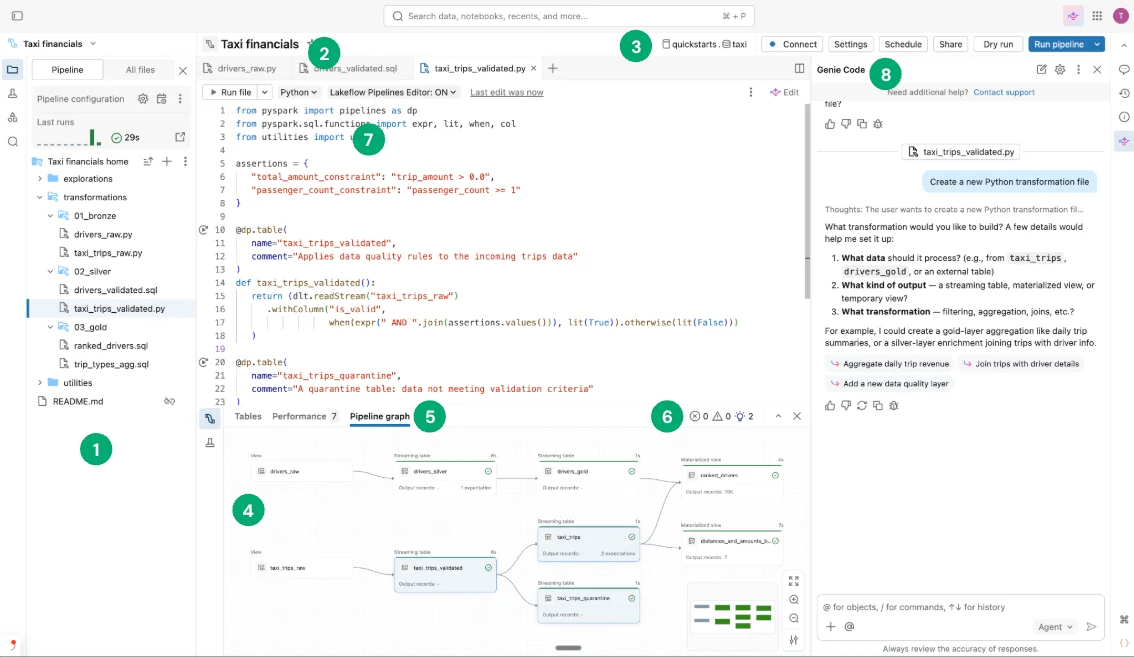This screenshot has height=657, width=1134.
Task: Switch to the Pipeline tab
Action: (67, 69)
